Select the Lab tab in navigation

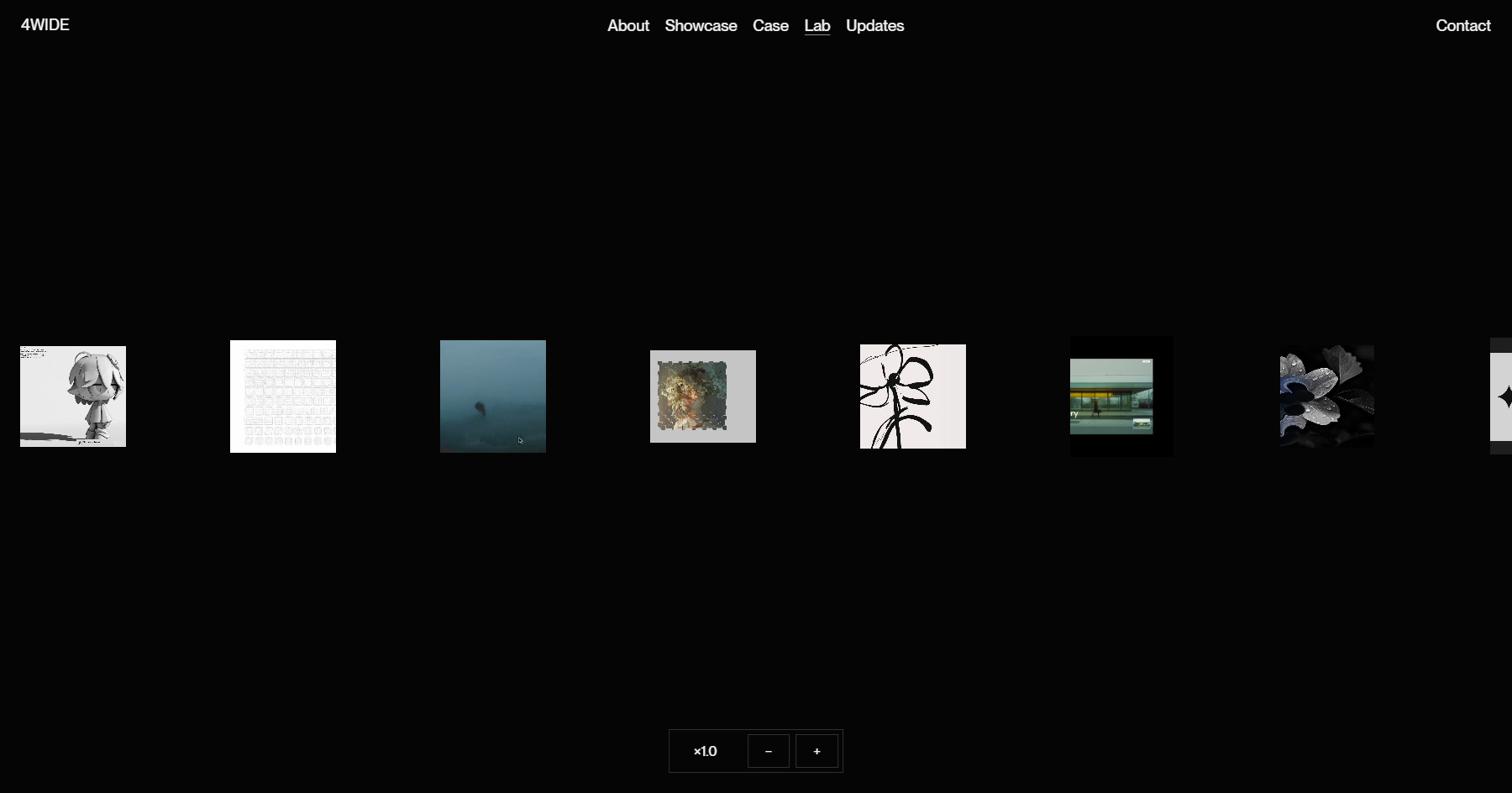click(816, 26)
